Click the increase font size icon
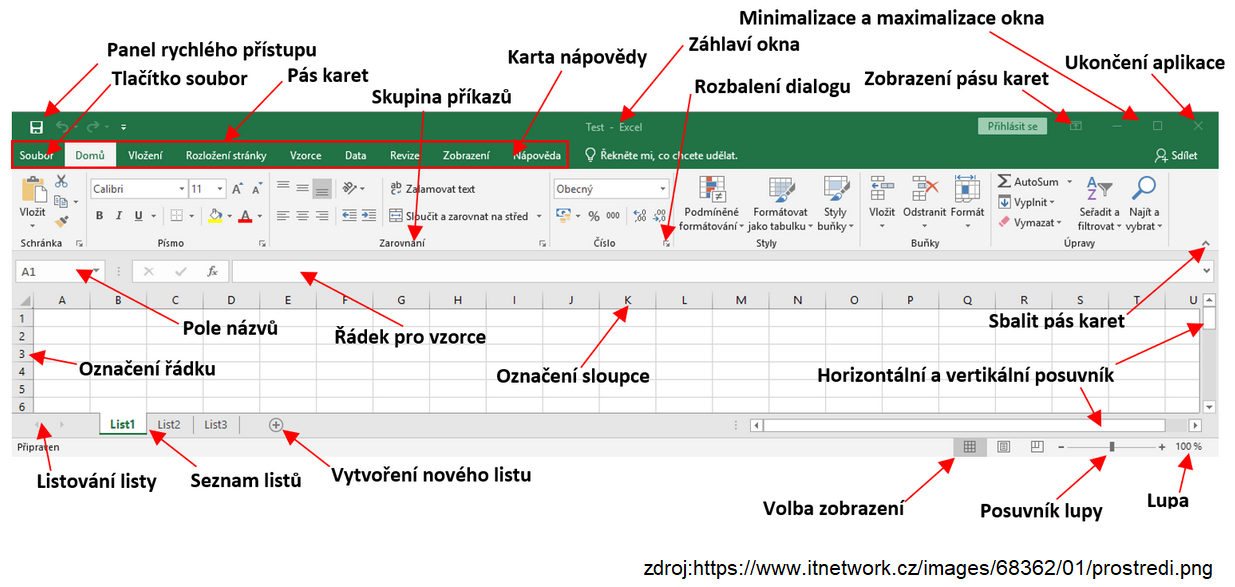The image size is (1235, 587). click(x=237, y=189)
